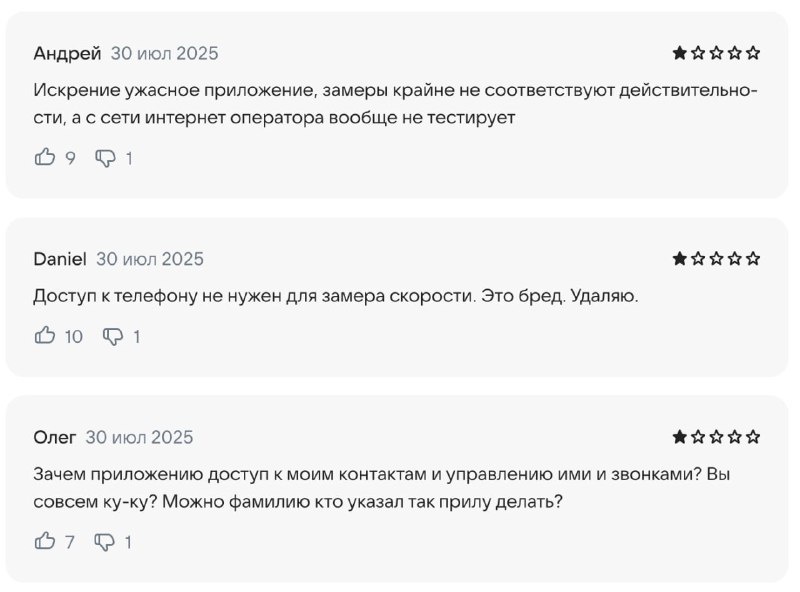Screen dimensions: 800x592
Task: Click the thumbs up icon on Олег's review
Action: [x=44, y=543]
